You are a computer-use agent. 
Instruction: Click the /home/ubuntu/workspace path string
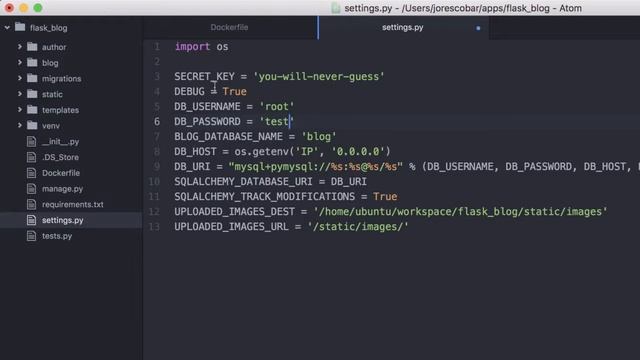[460, 212]
